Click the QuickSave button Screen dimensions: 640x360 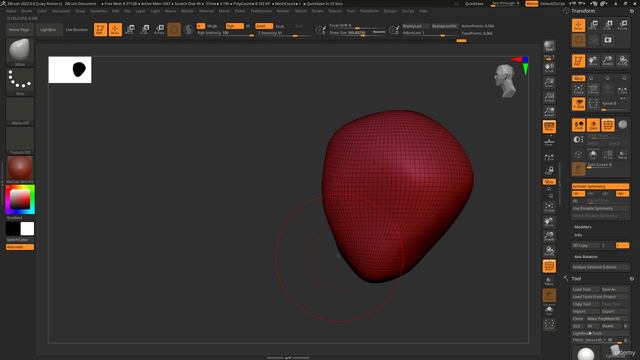[474, 4]
